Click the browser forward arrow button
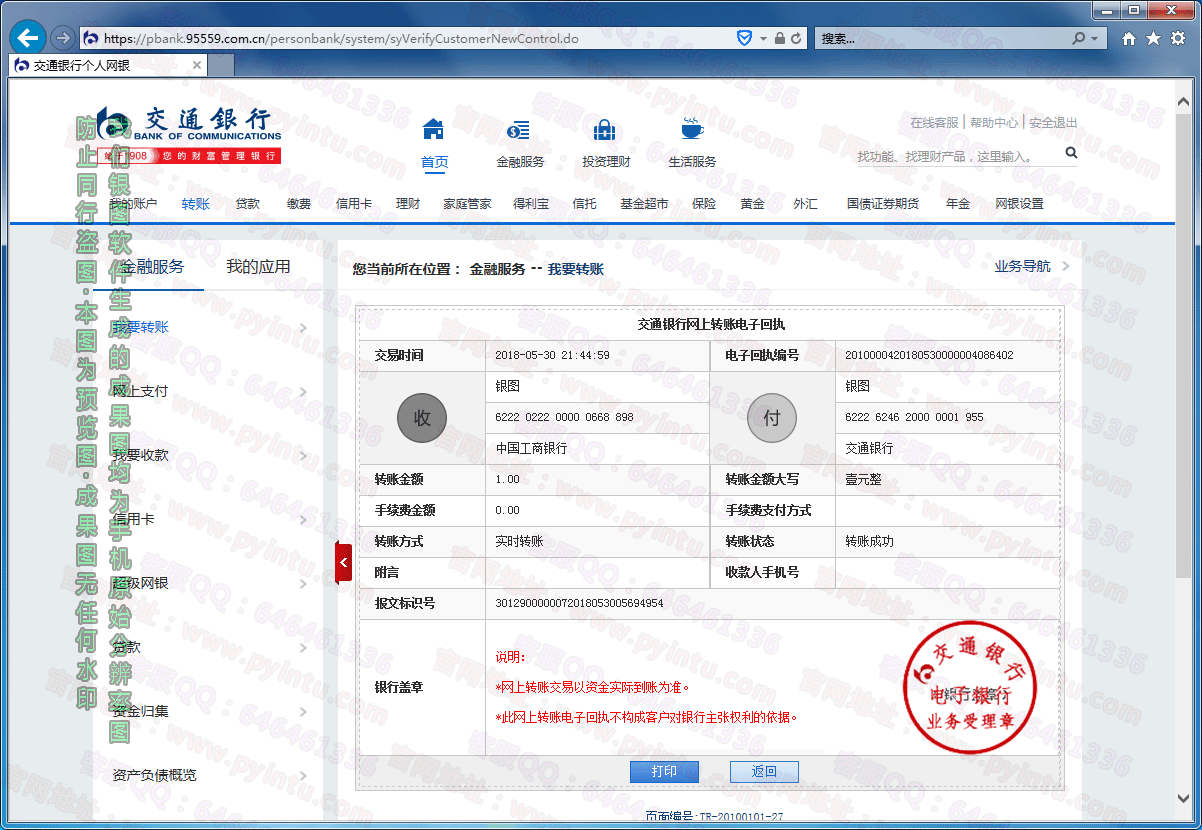The height and width of the screenshot is (830, 1202). click(x=62, y=38)
